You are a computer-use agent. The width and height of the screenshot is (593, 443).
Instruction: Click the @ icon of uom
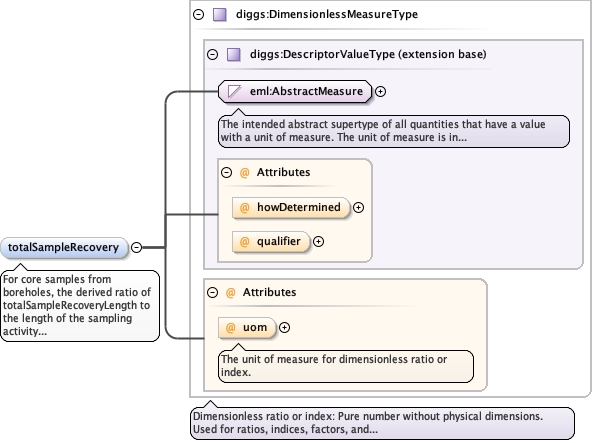pos(230,328)
